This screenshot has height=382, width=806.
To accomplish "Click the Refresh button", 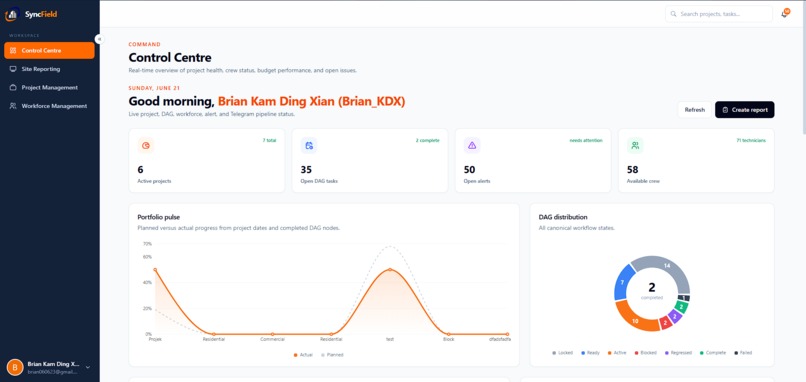I will coord(694,110).
